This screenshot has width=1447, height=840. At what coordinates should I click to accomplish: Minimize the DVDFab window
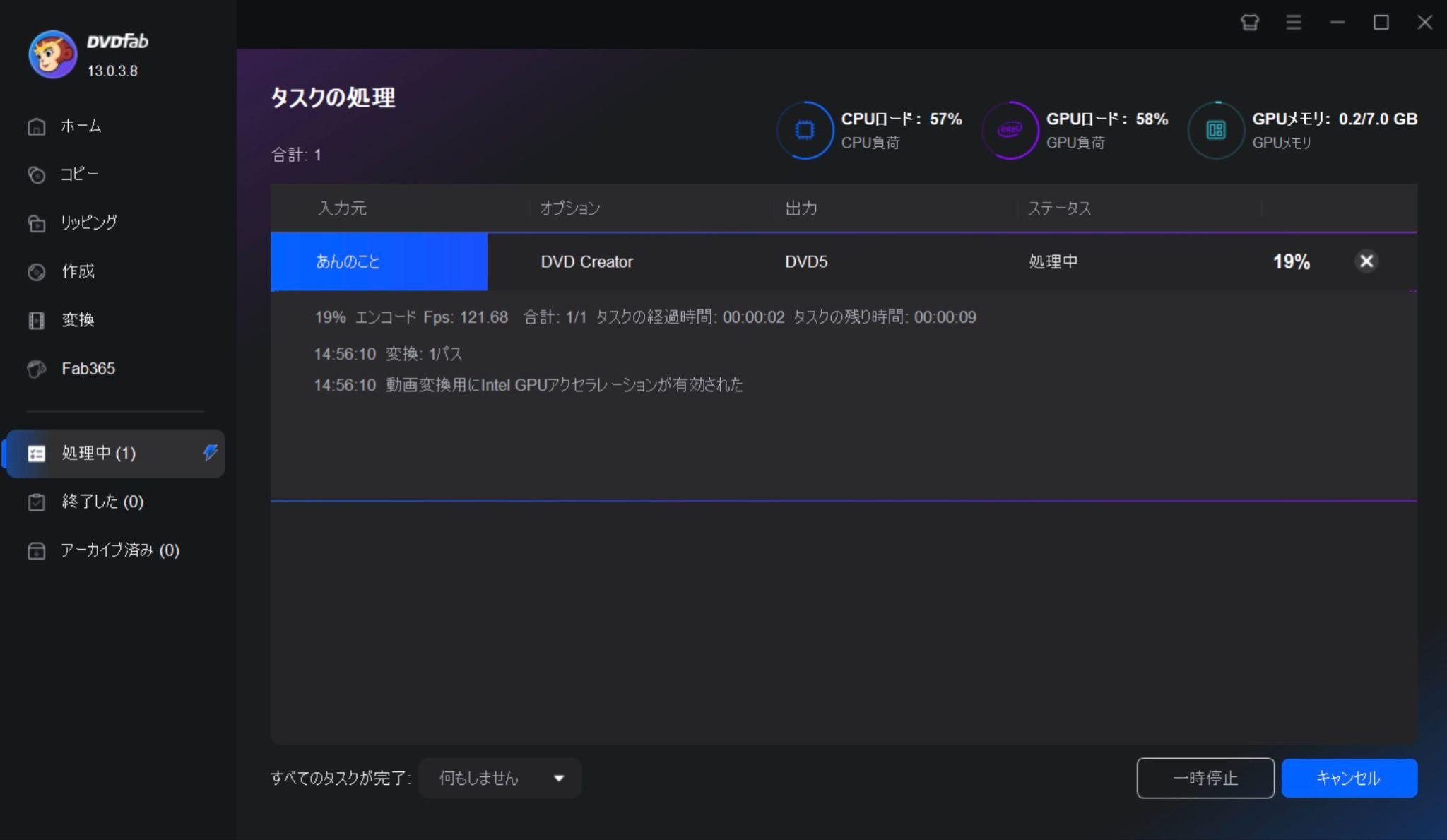tap(1337, 23)
